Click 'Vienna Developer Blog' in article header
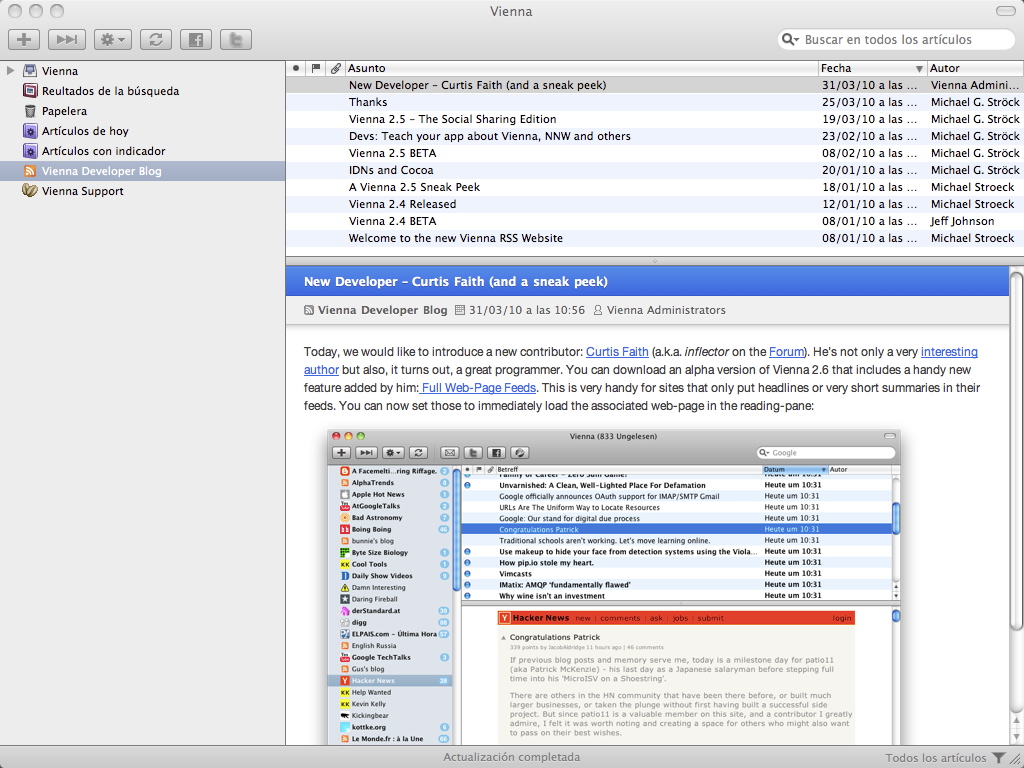Viewport: 1024px width, 768px height. 382,310
